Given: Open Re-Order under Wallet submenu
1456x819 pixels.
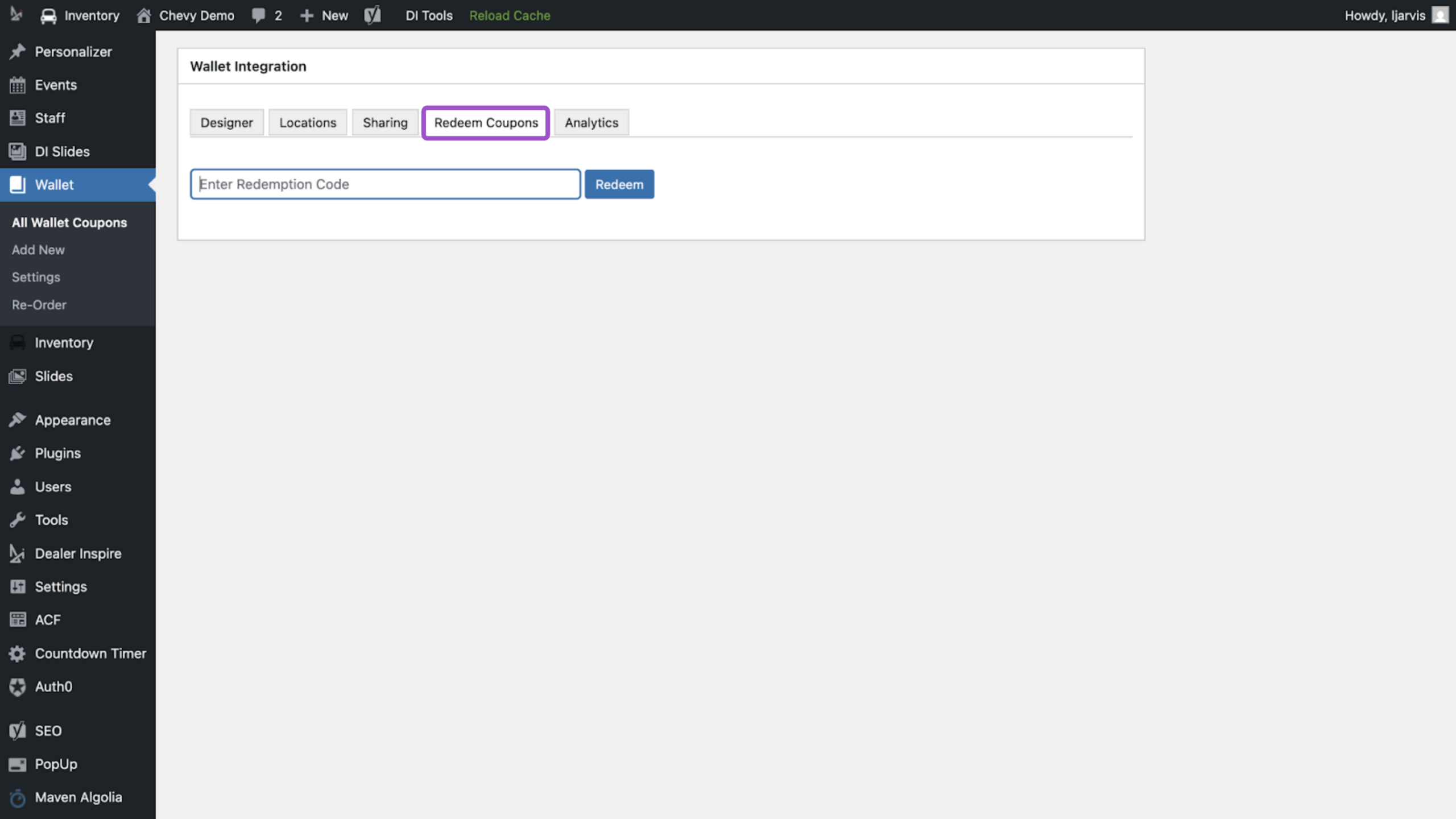Looking at the screenshot, I should coord(39,305).
